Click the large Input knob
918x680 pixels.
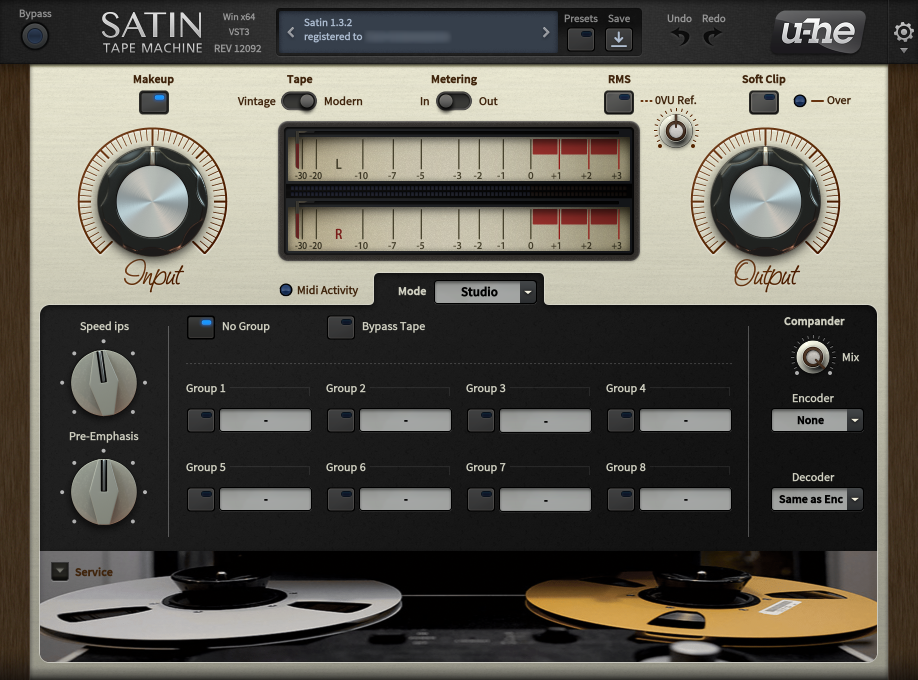152,200
